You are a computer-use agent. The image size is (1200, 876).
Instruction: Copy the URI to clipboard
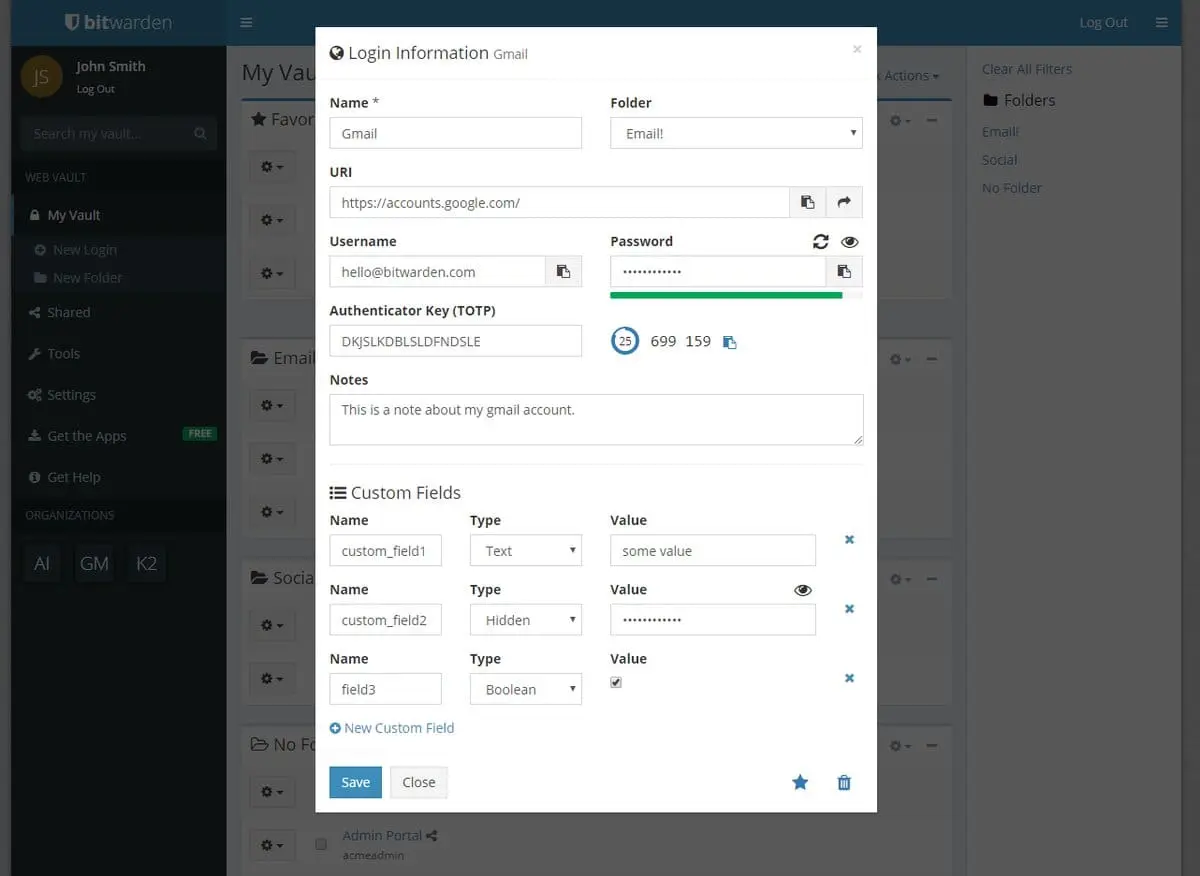(x=807, y=202)
